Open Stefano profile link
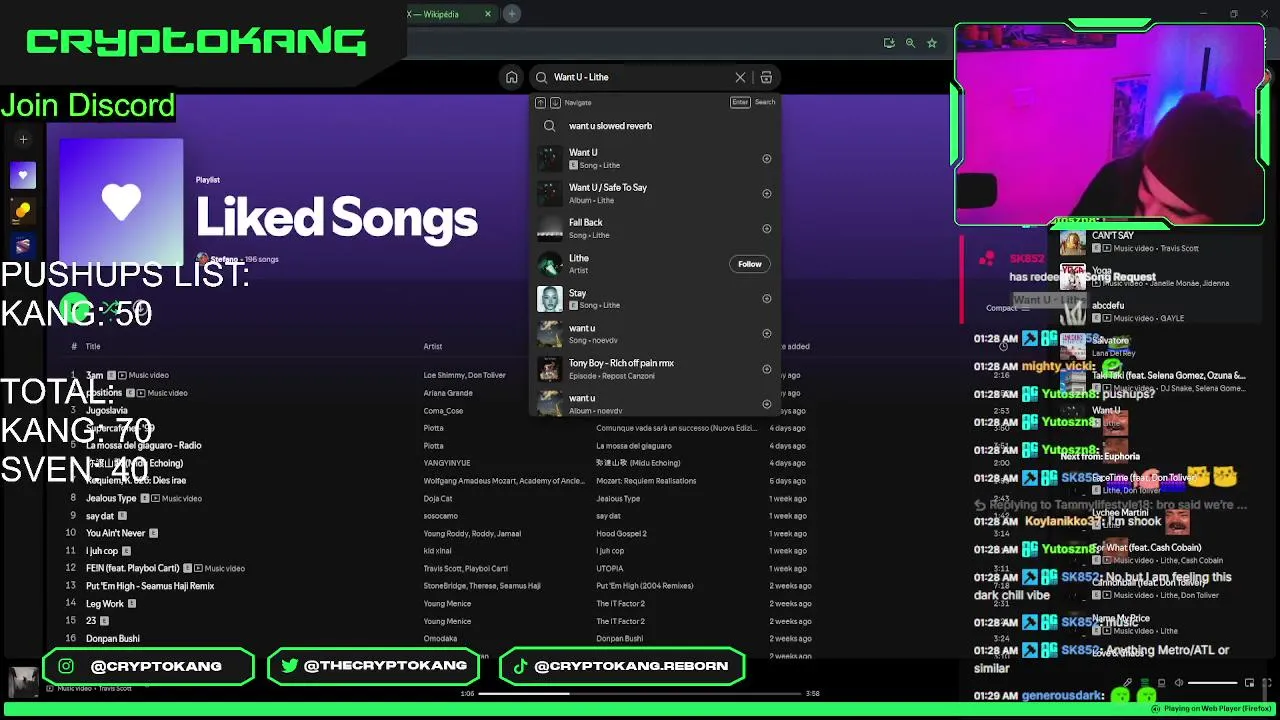This screenshot has height=720, width=1280. click(225, 259)
